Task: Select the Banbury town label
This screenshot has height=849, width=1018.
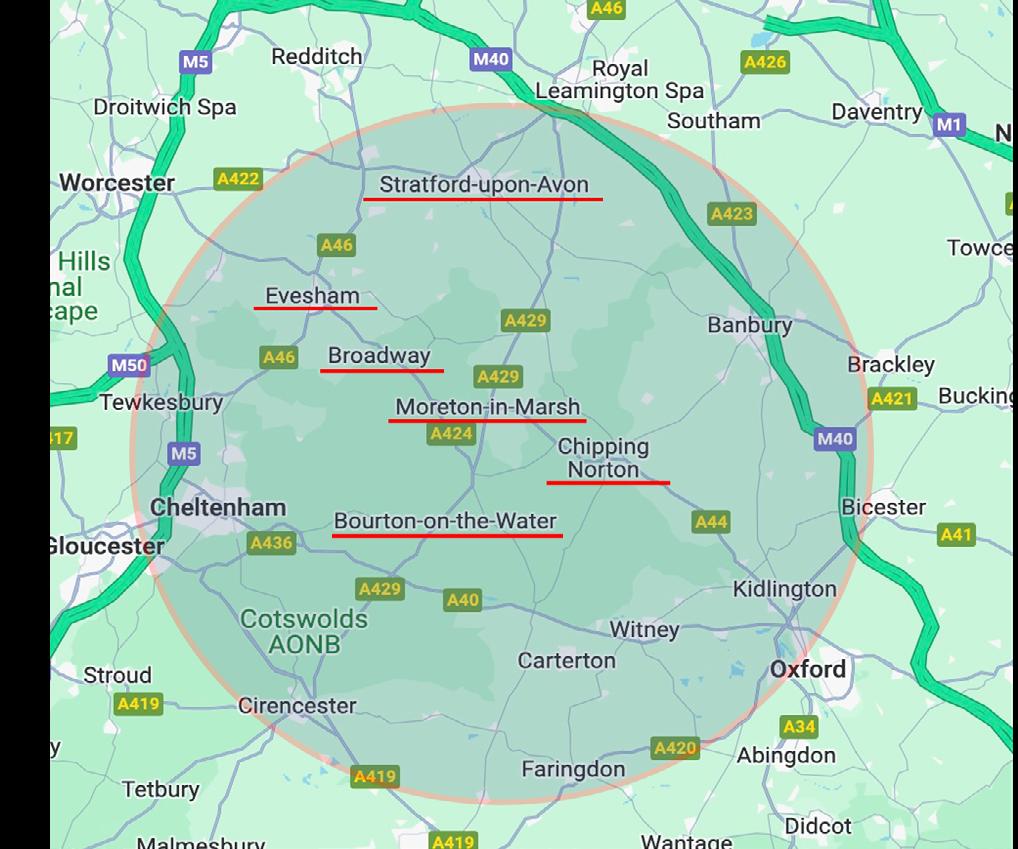Action: point(750,325)
